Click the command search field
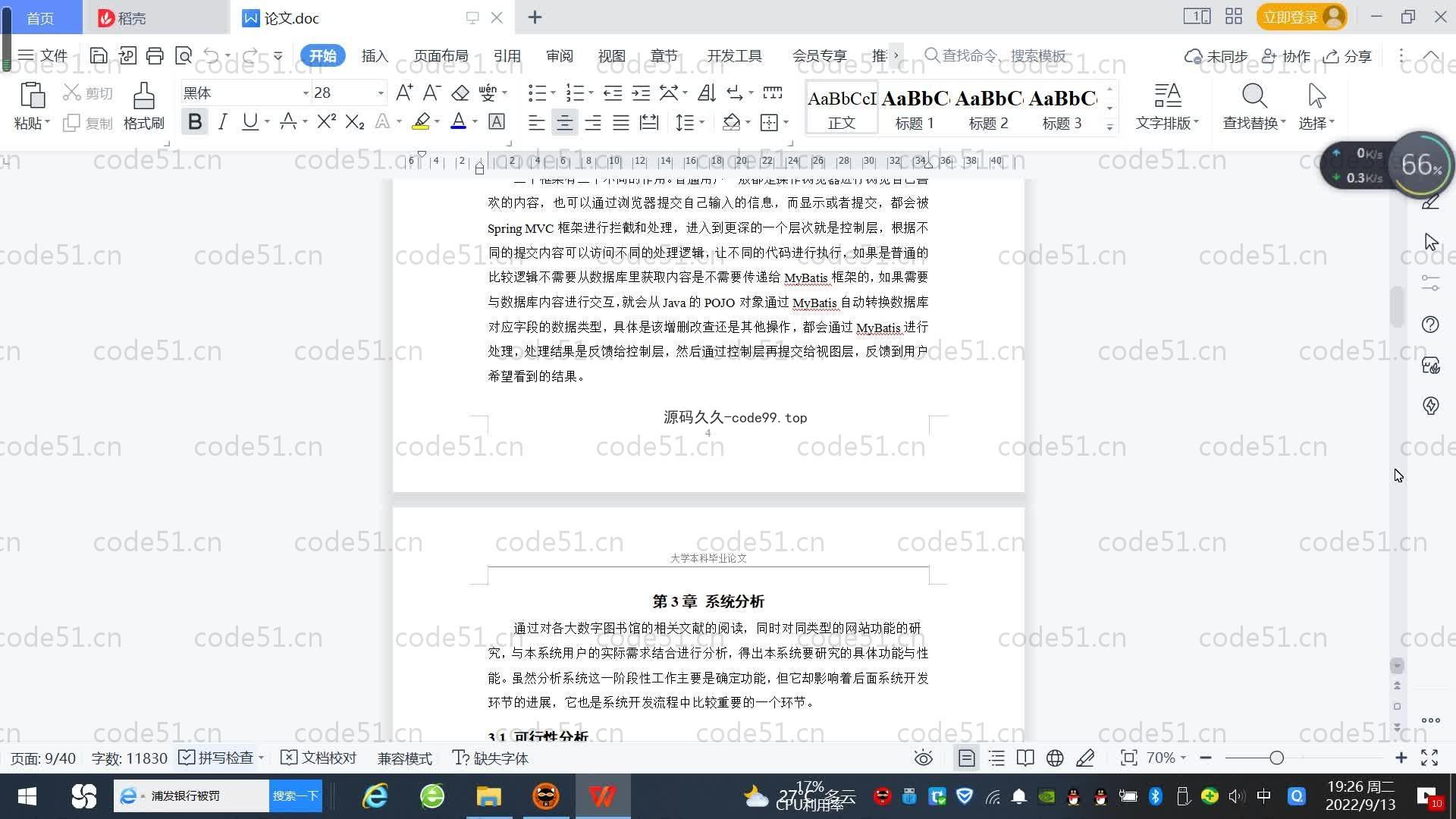 tap(996, 55)
